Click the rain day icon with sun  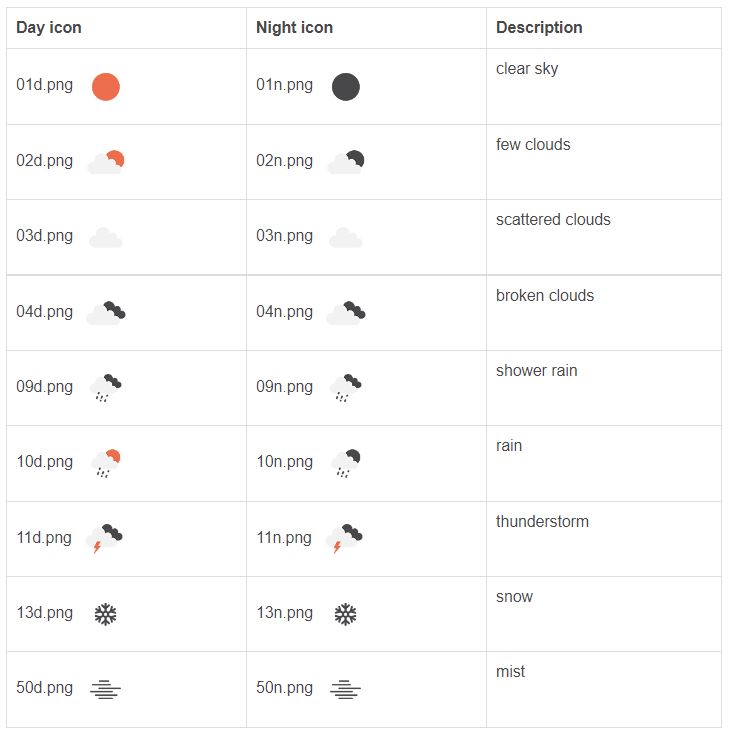[106, 463]
